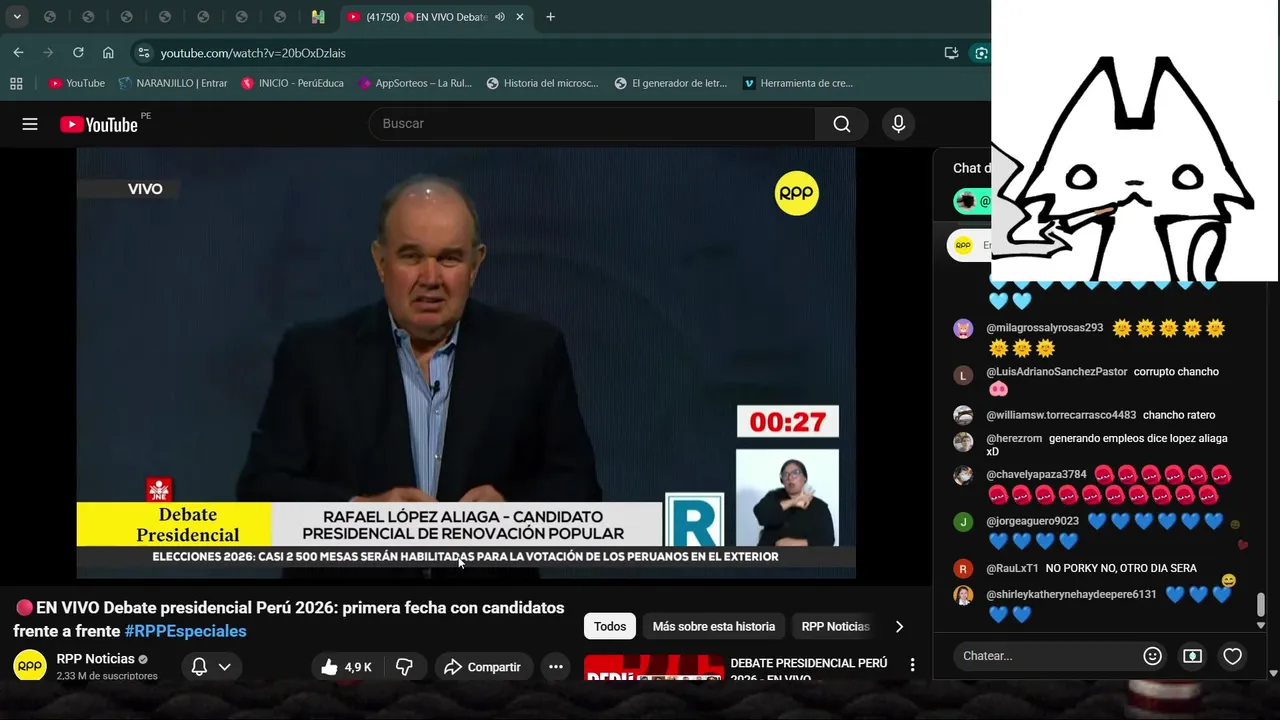
Task: Close the EN VIVO Debate tab
Action: [519, 17]
